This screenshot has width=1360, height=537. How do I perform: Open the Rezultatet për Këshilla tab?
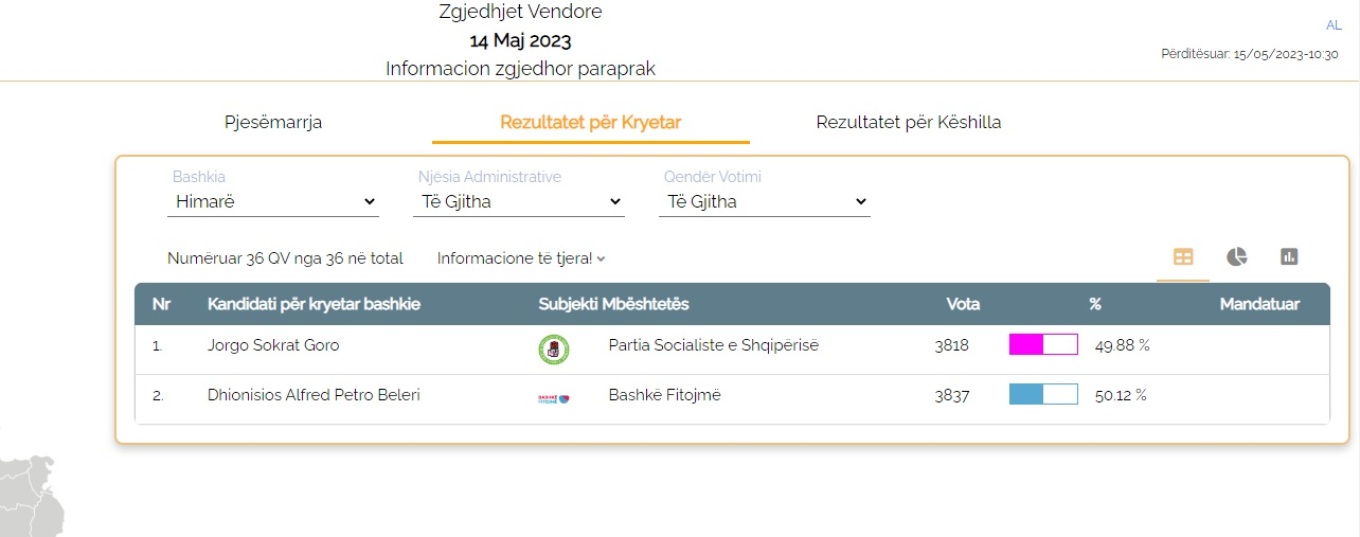(908, 123)
